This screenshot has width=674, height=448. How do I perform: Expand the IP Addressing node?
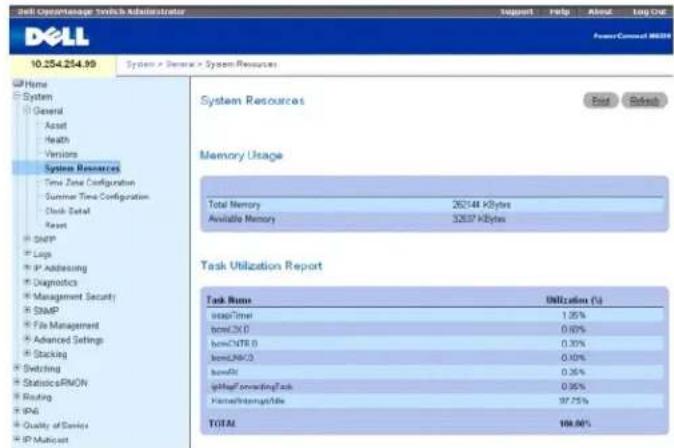(28, 268)
